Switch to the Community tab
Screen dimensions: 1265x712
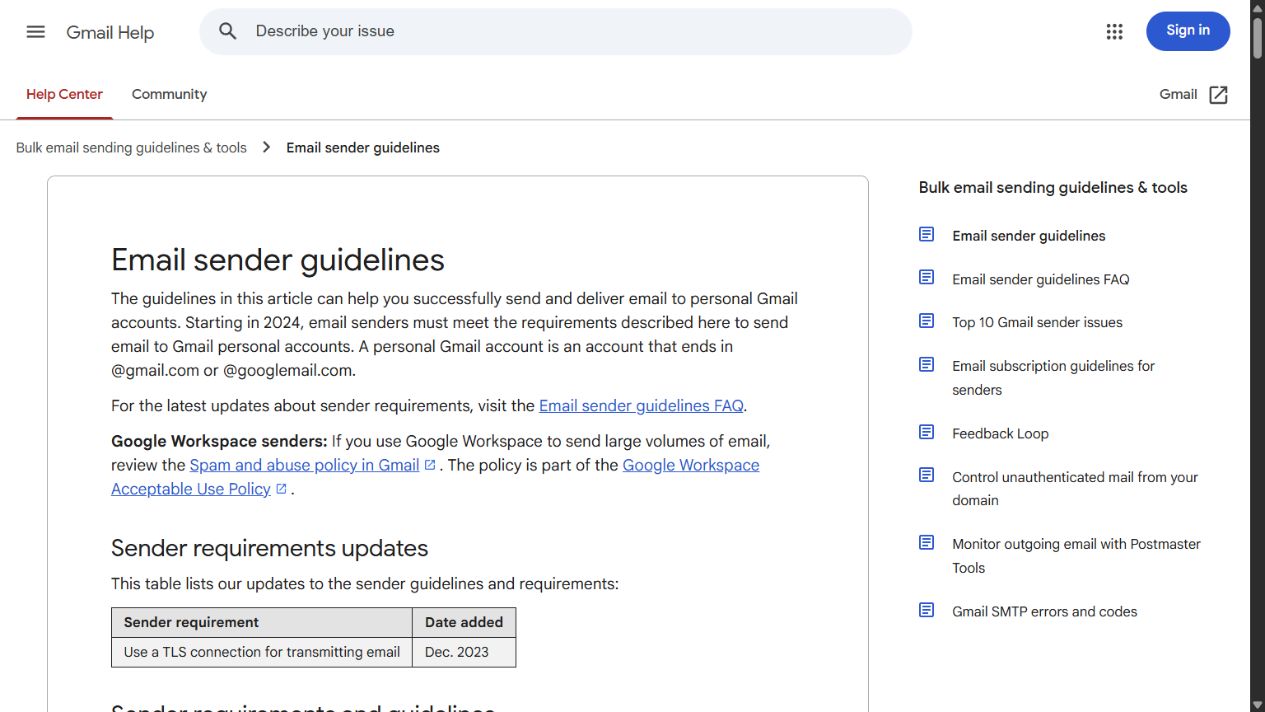pyautogui.click(x=169, y=95)
